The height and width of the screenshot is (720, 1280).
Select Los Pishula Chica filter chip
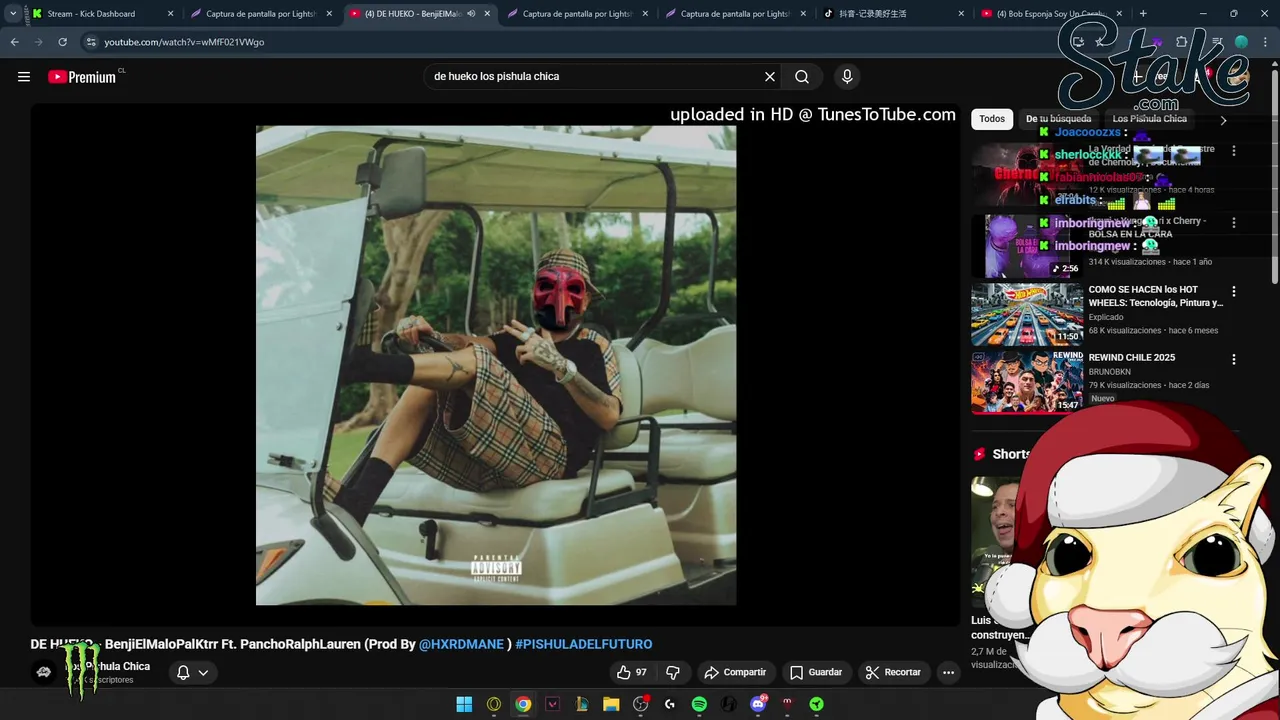(x=1149, y=119)
